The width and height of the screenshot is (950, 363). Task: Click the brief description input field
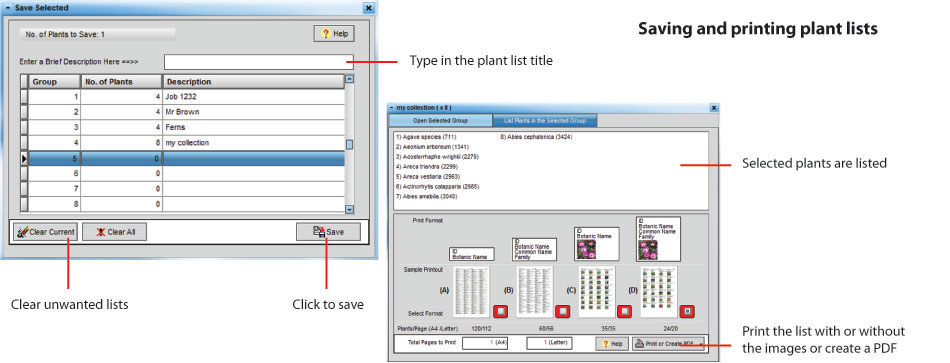[259, 62]
